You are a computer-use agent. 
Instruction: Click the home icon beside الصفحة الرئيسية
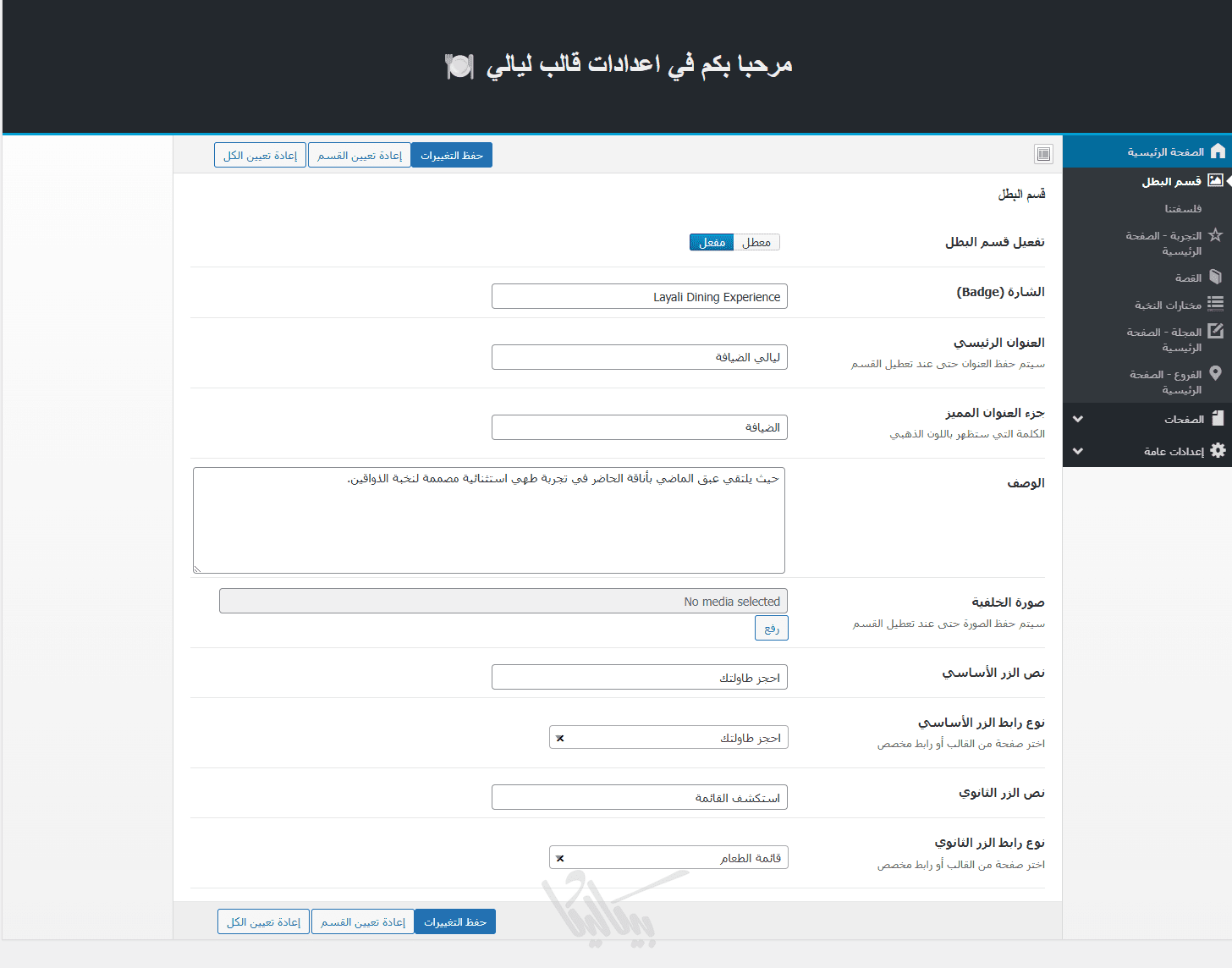tap(1218, 151)
